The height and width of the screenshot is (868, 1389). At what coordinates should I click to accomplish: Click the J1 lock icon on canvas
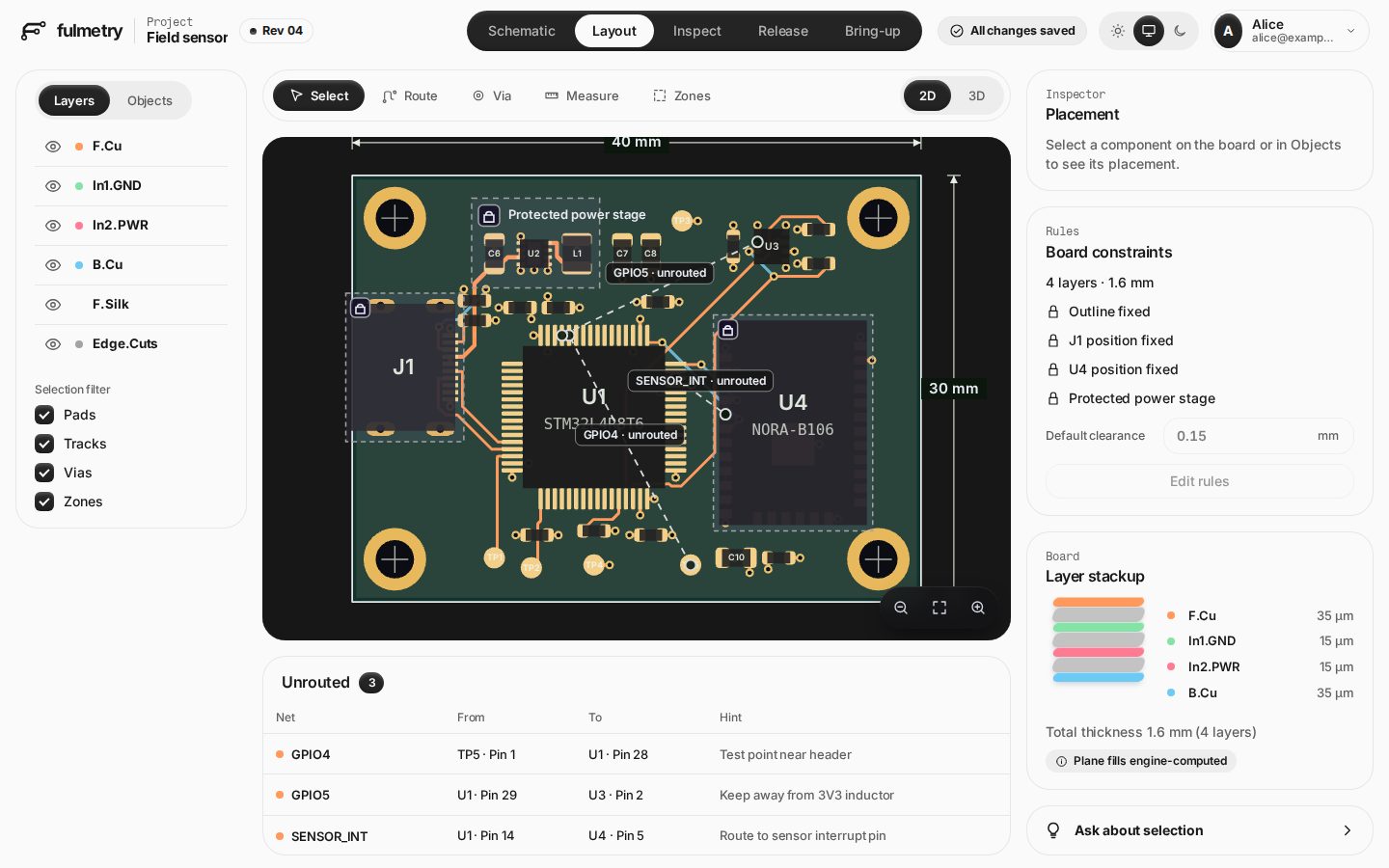(x=360, y=309)
